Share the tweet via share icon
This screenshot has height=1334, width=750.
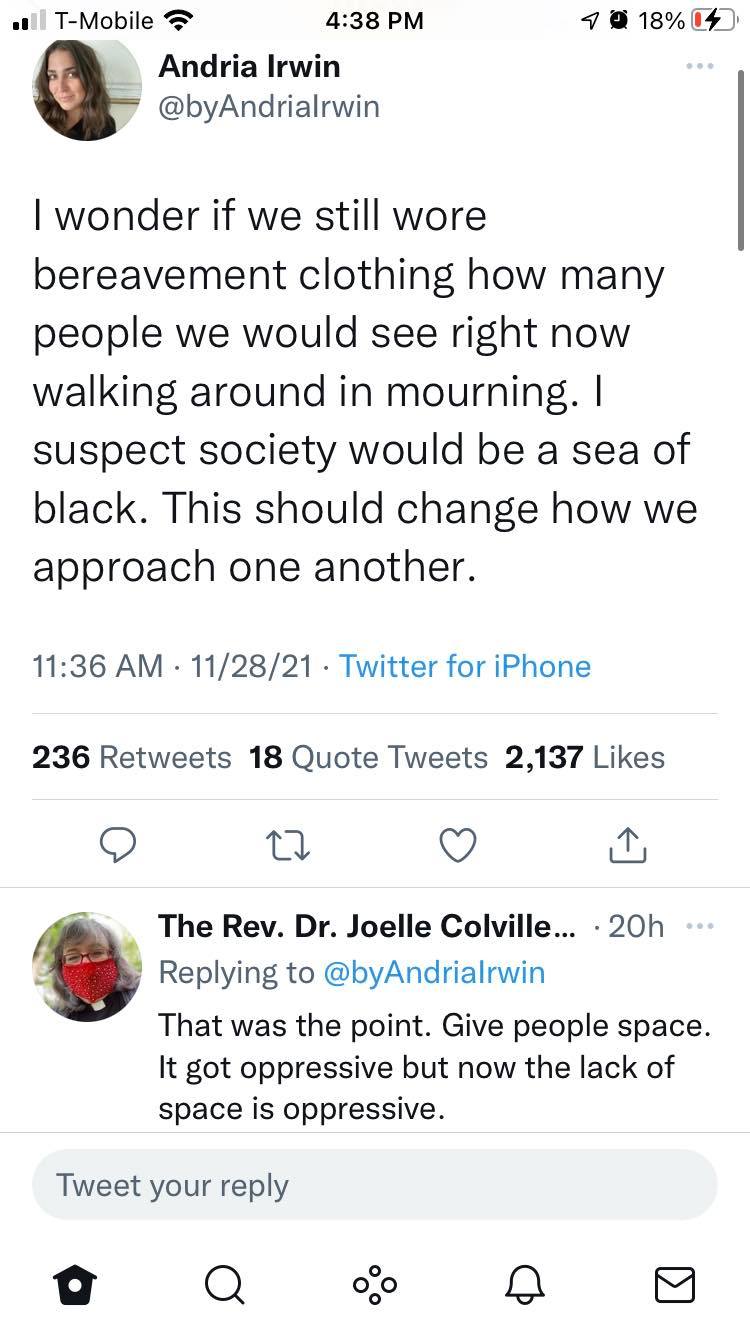[628, 846]
